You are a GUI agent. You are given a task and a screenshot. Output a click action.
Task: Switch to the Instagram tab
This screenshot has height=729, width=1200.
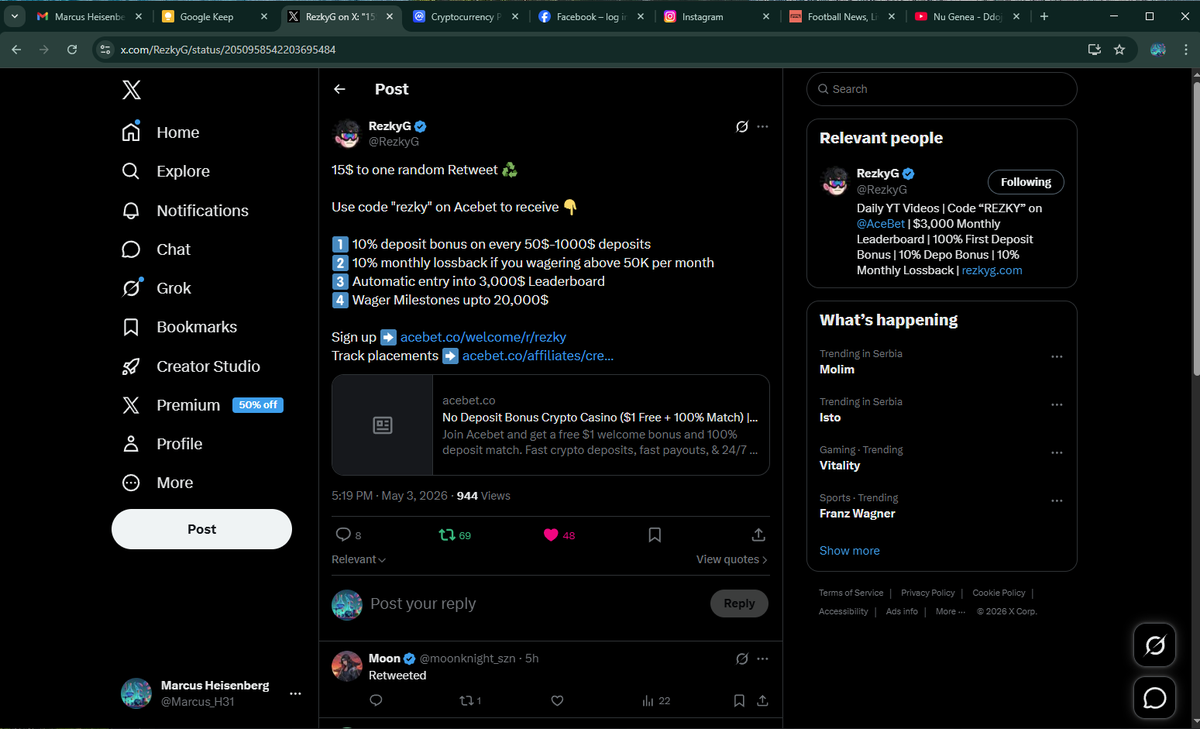(x=718, y=17)
